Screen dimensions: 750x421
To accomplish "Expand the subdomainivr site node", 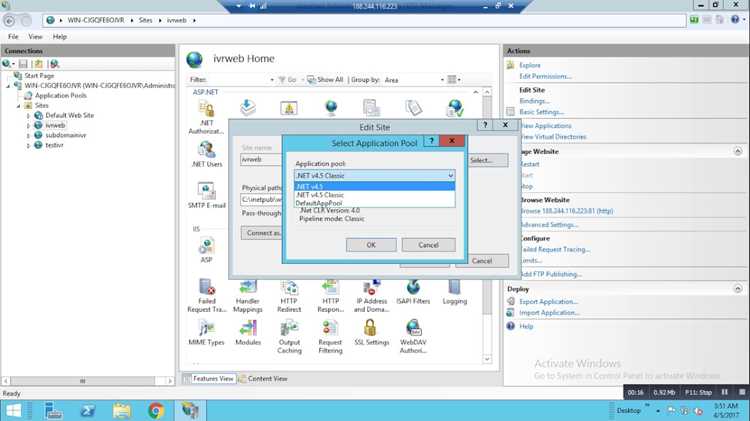I will 28,135.
